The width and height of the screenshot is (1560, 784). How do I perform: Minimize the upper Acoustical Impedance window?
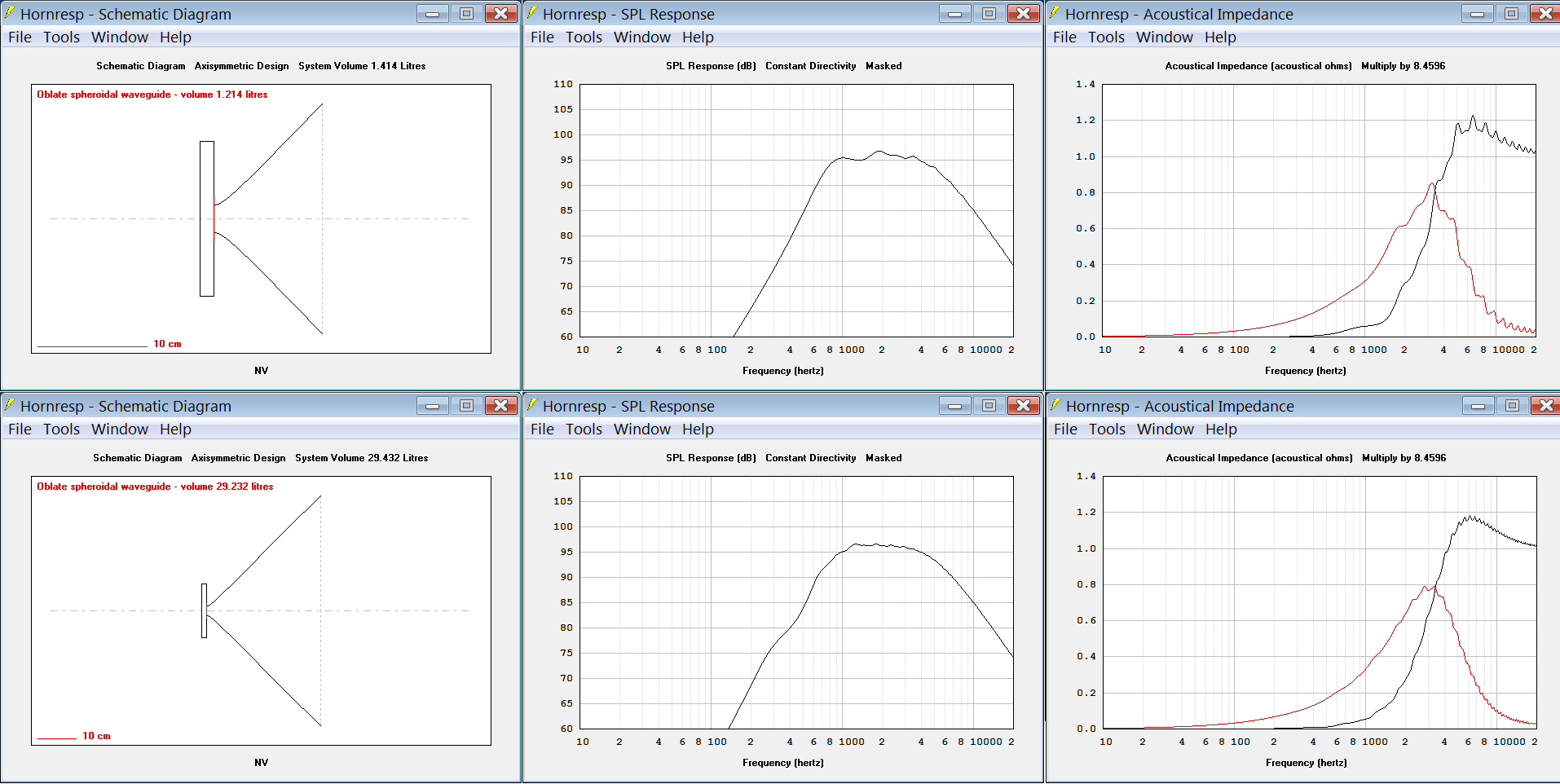1477,13
